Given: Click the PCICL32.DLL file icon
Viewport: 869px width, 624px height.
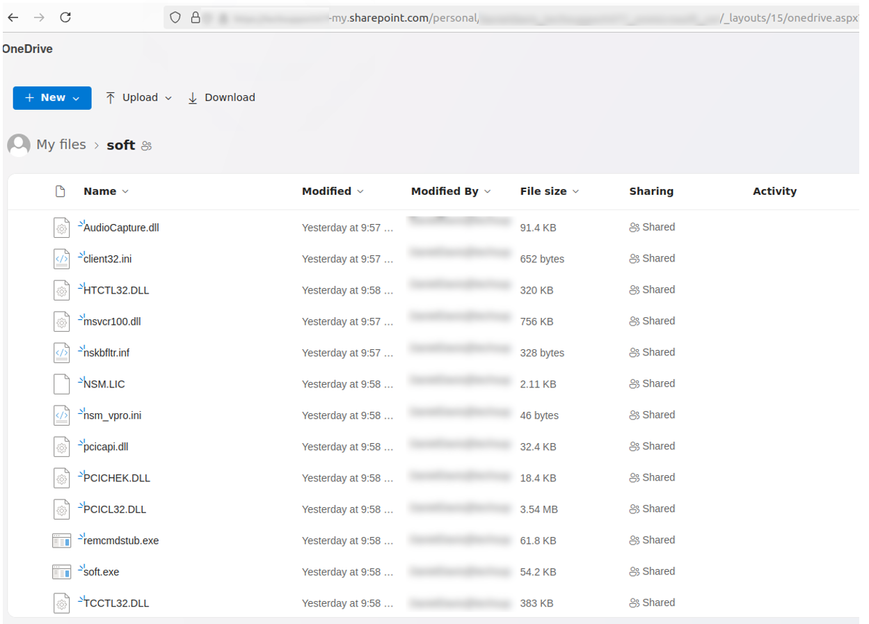Looking at the screenshot, I should [62, 509].
